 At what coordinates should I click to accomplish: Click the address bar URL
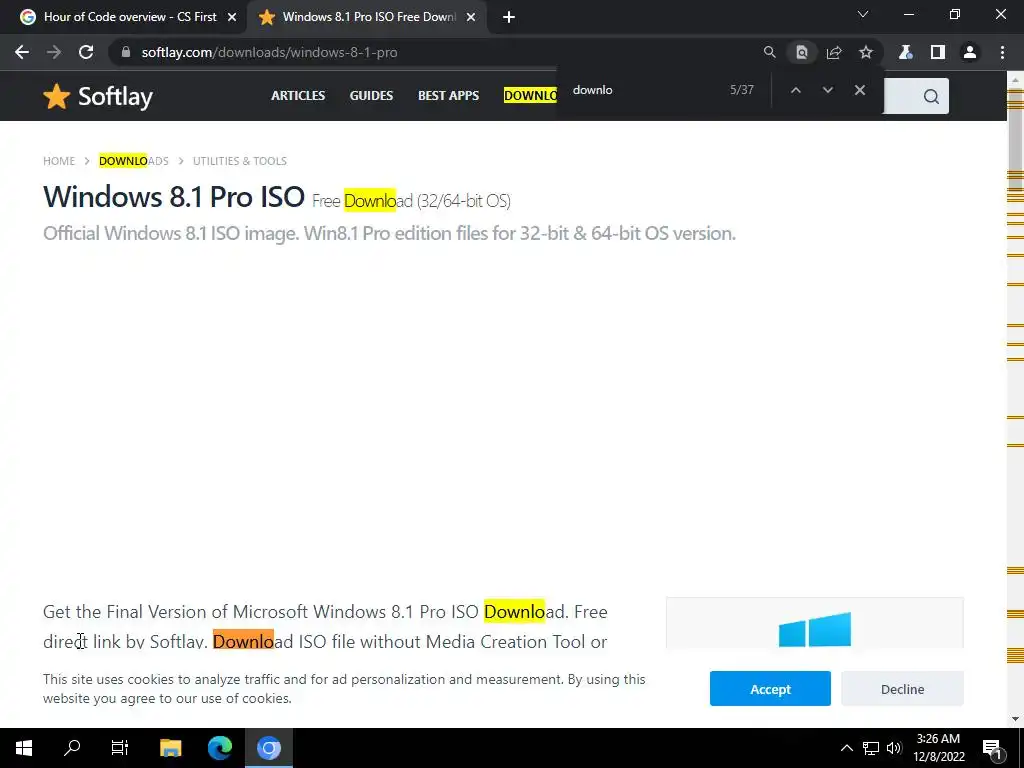[x=269, y=52]
